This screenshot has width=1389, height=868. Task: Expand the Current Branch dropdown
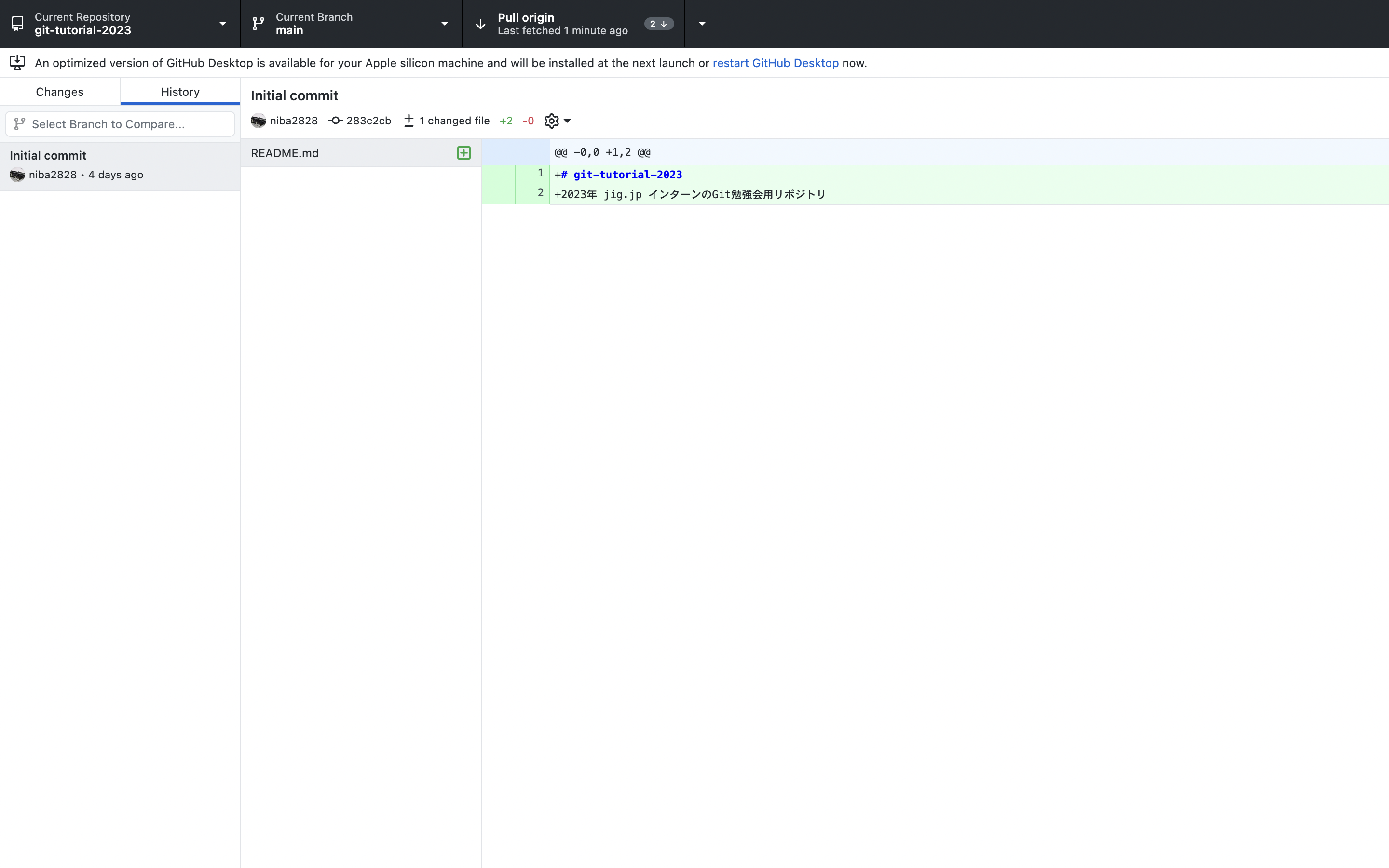444,24
